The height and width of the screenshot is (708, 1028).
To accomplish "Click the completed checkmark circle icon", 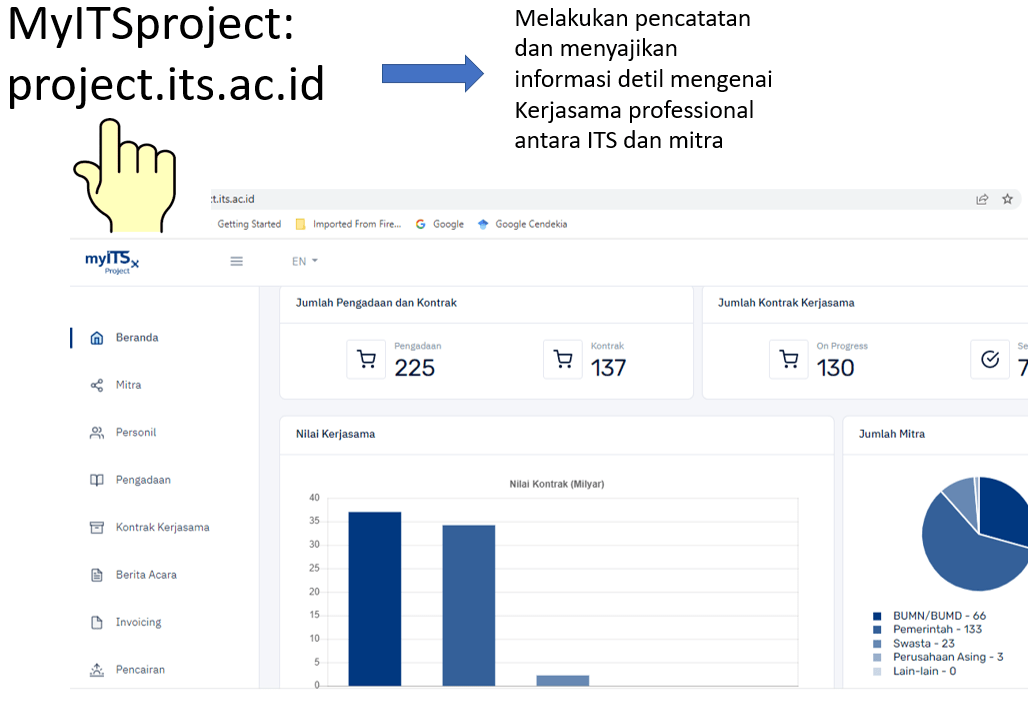I will coord(990,359).
